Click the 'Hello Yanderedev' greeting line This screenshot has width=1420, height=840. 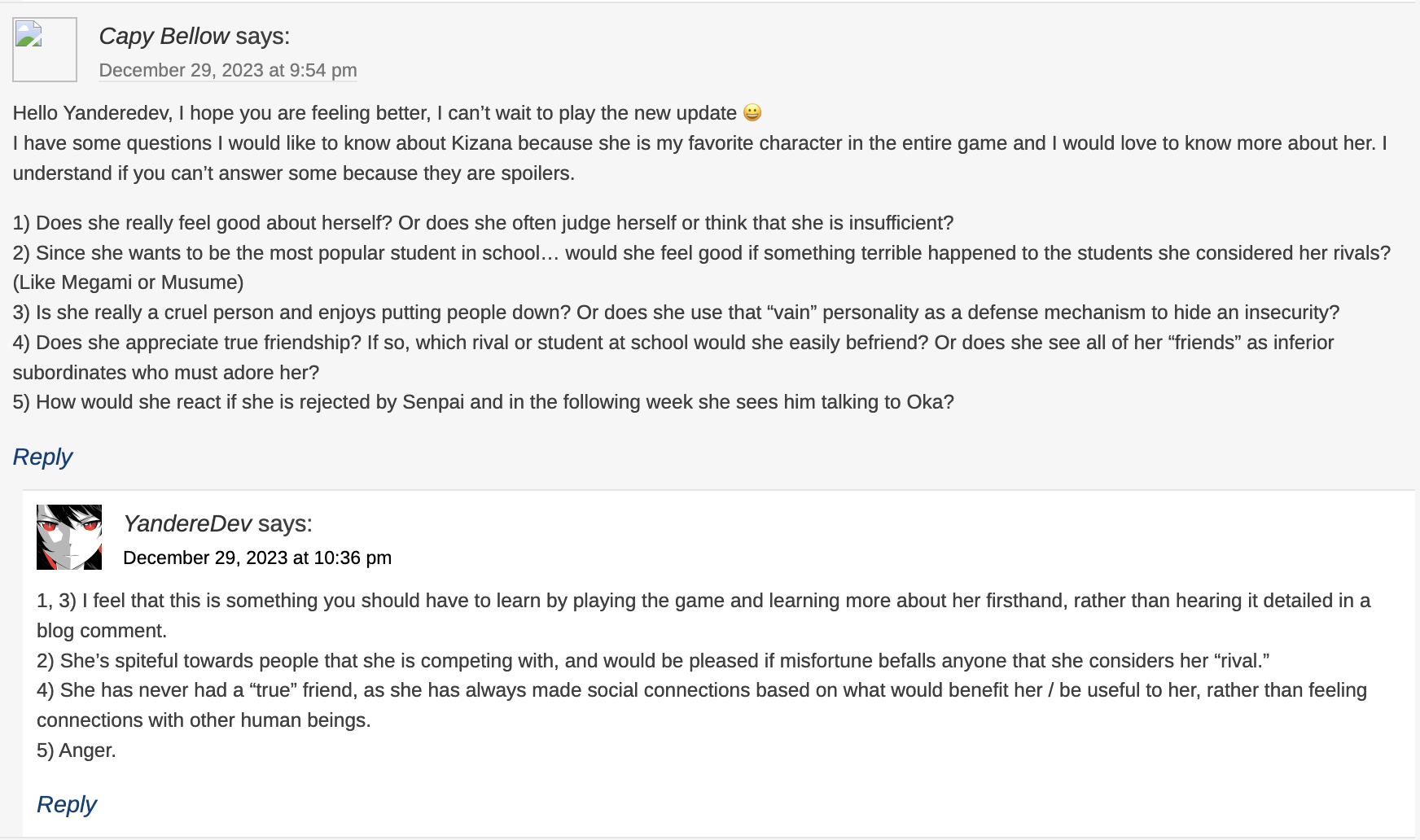375,113
